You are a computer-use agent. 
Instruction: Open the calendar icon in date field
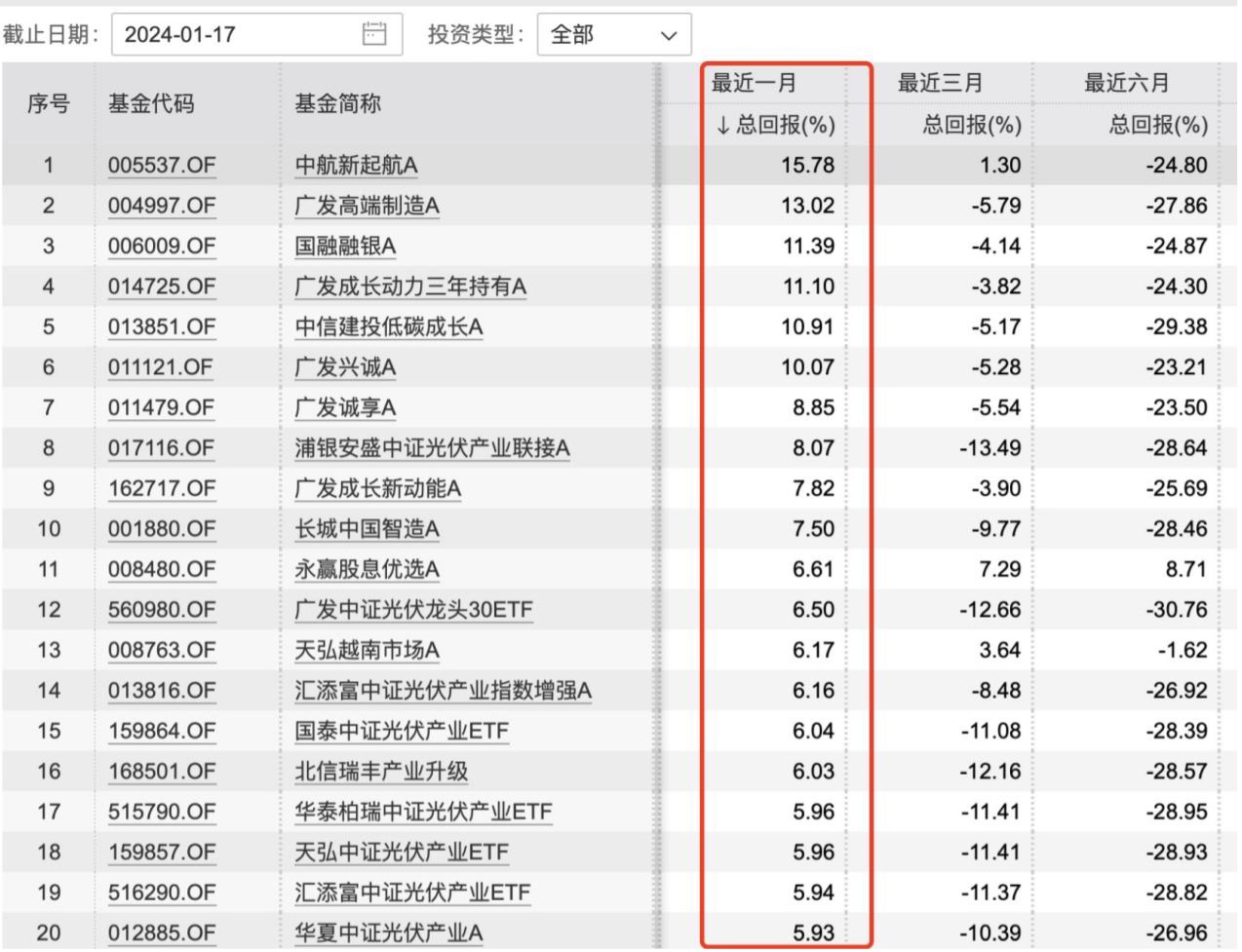(x=374, y=34)
